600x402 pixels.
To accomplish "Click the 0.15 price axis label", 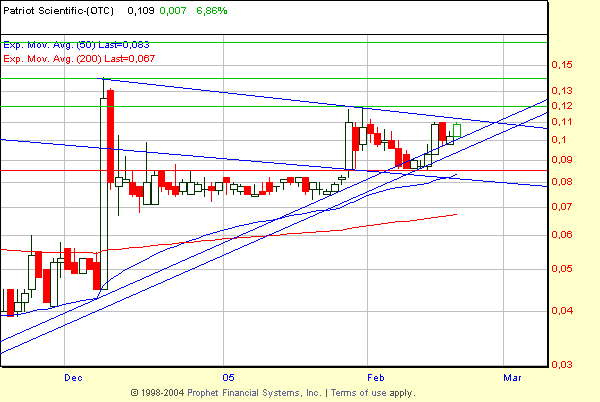I will pos(563,65).
